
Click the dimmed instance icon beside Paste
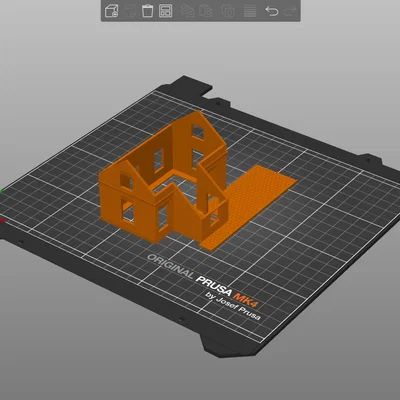point(228,11)
